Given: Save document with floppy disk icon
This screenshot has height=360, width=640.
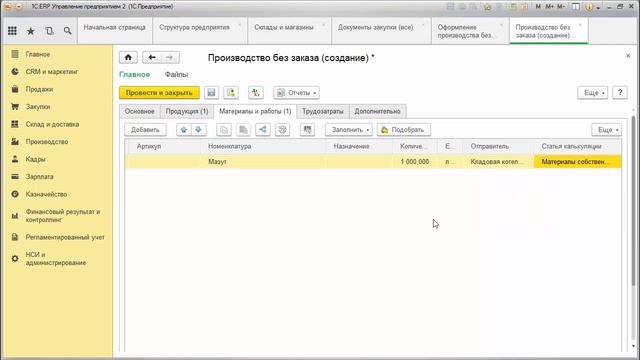Looking at the screenshot, I should pyautogui.click(x=211, y=93).
